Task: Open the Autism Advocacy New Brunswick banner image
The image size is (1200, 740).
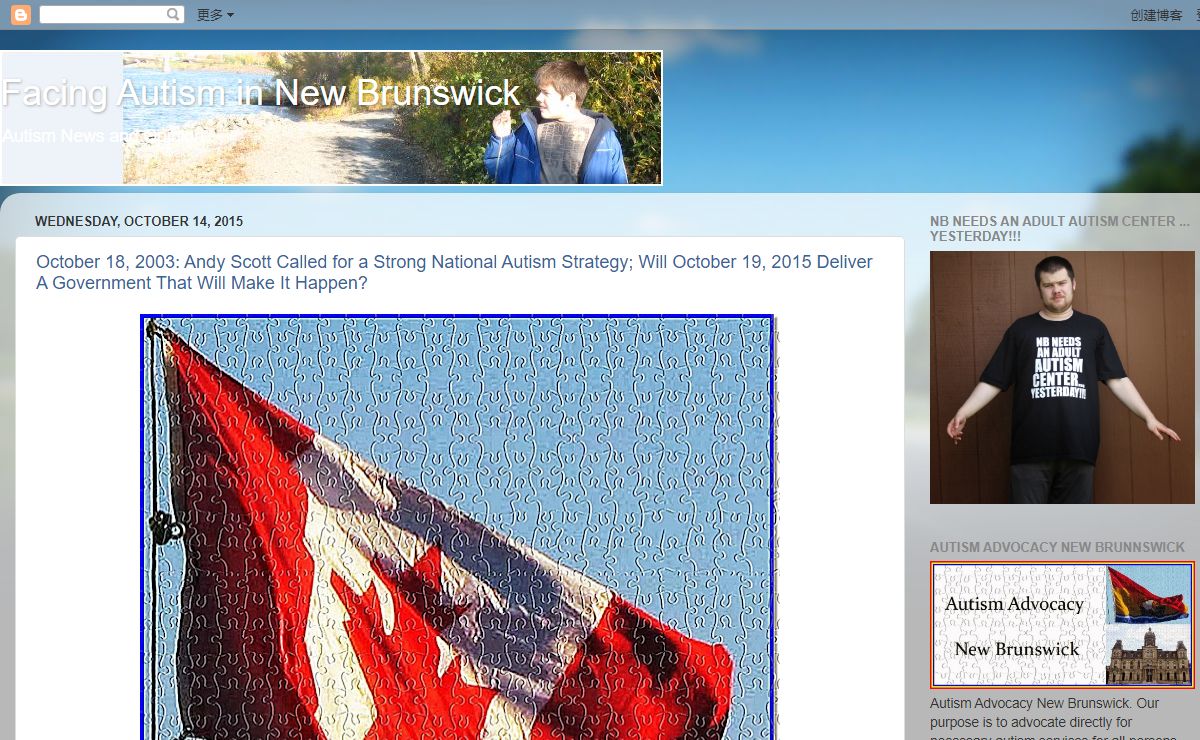Action: pos(1062,625)
